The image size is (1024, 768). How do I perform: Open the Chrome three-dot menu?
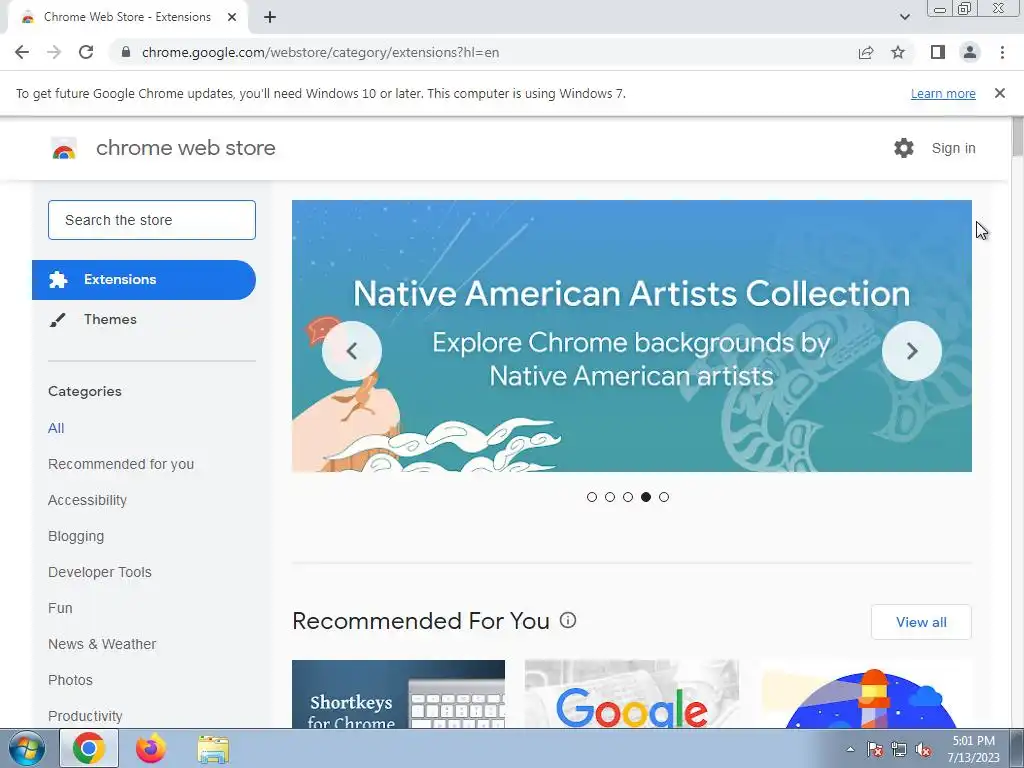click(x=1002, y=52)
